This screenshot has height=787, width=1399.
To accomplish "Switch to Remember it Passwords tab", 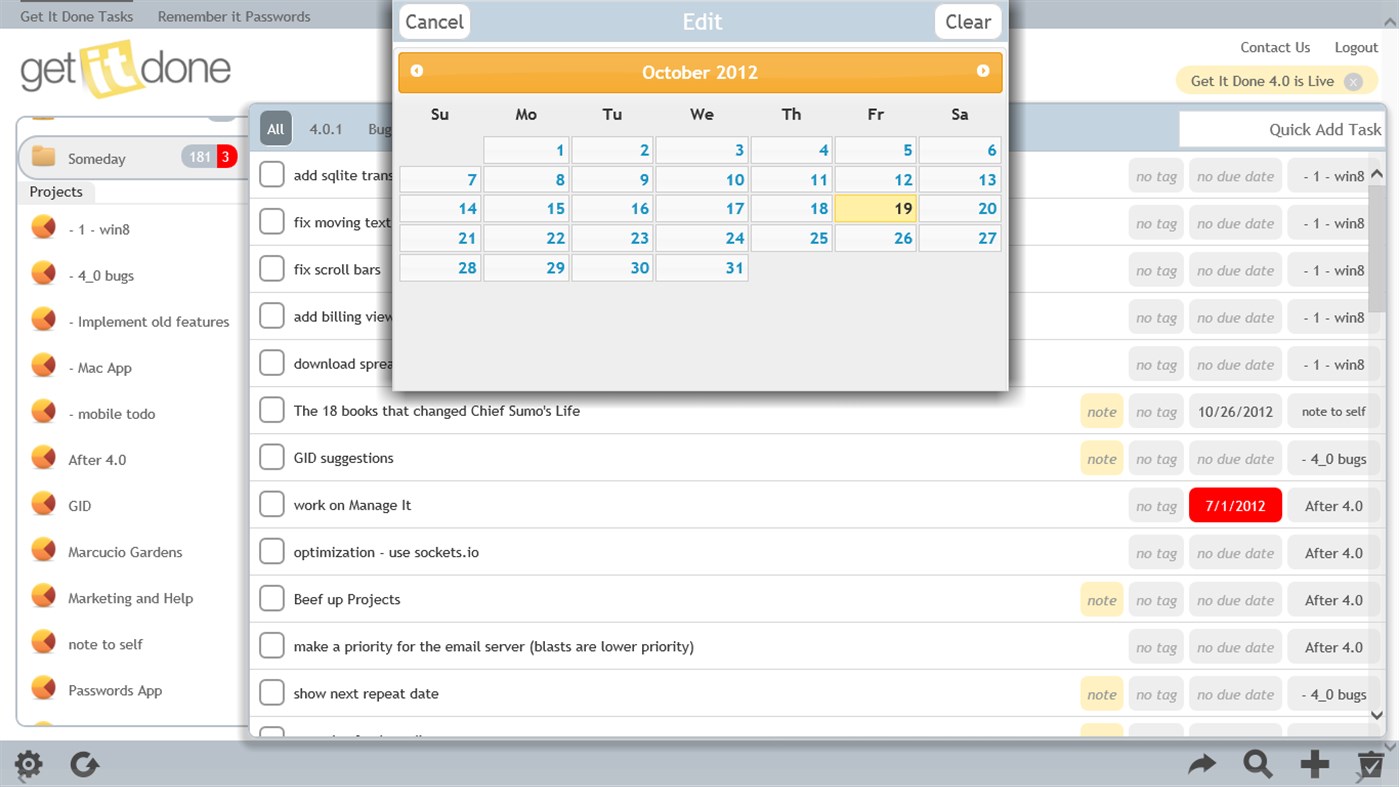I will [233, 15].
